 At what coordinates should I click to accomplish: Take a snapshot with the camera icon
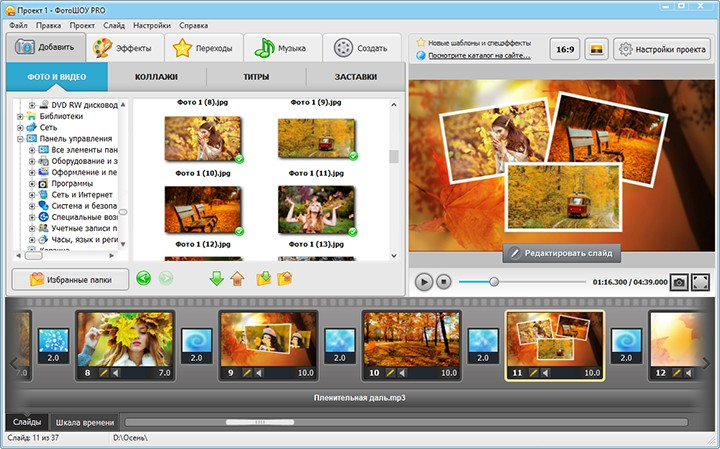(679, 283)
